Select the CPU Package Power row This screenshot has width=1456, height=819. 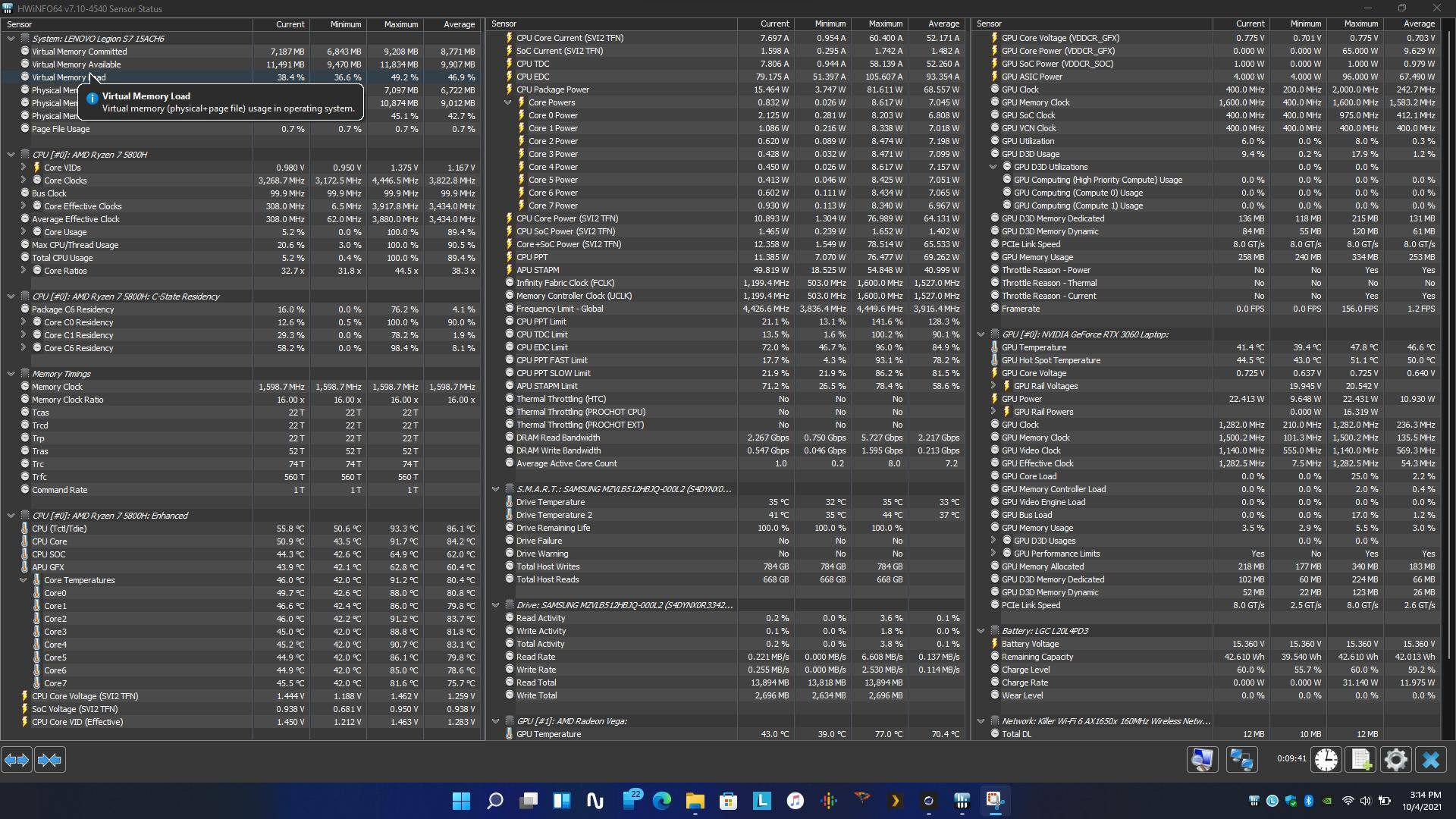[x=552, y=89]
